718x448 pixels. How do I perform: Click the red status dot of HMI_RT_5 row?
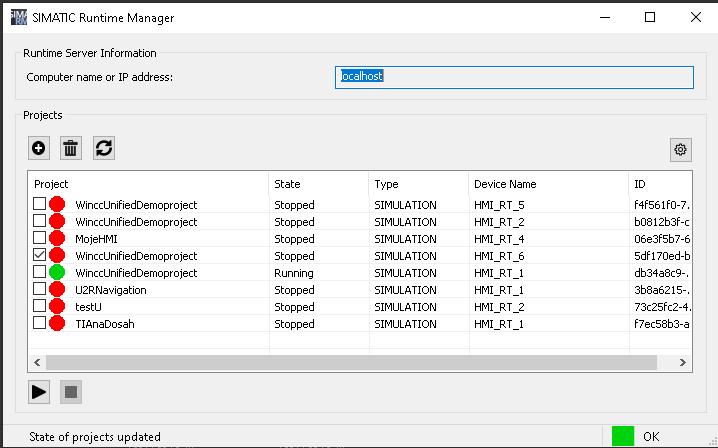57,204
